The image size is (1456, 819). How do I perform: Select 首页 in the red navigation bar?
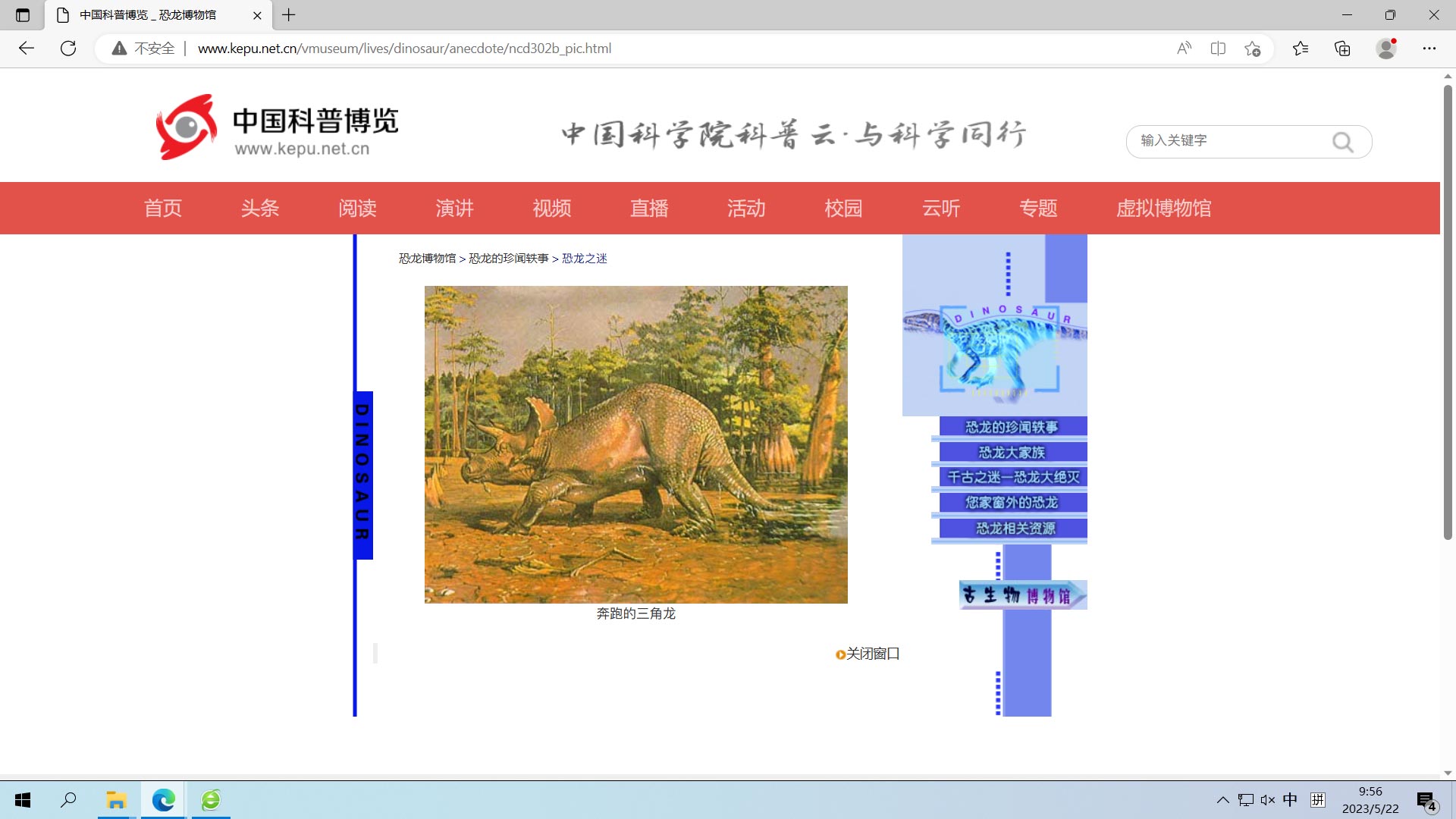click(x=163, y=208)
